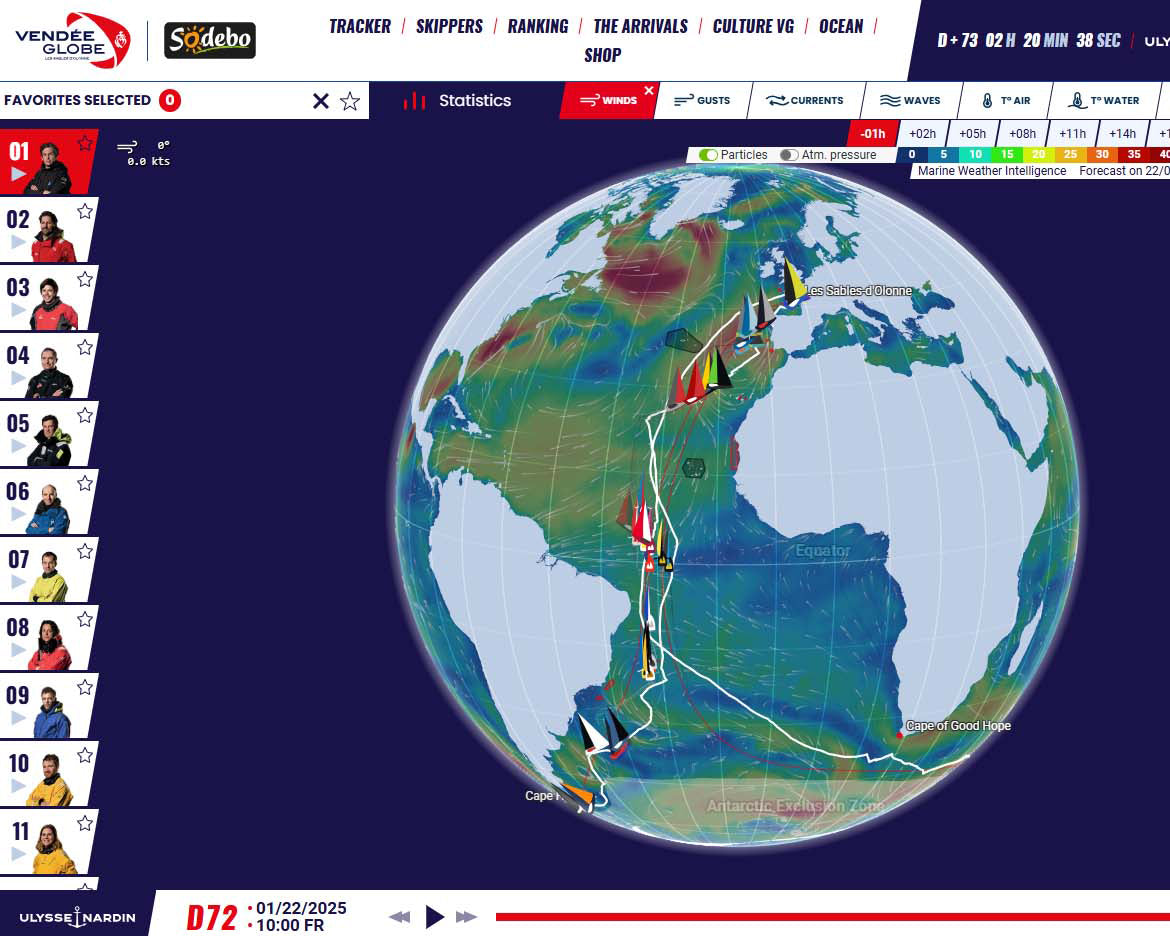The width and height of the screenshot is (1170, 936).
Task: Click the favorites star filter icon
Action: coord(350,101)
